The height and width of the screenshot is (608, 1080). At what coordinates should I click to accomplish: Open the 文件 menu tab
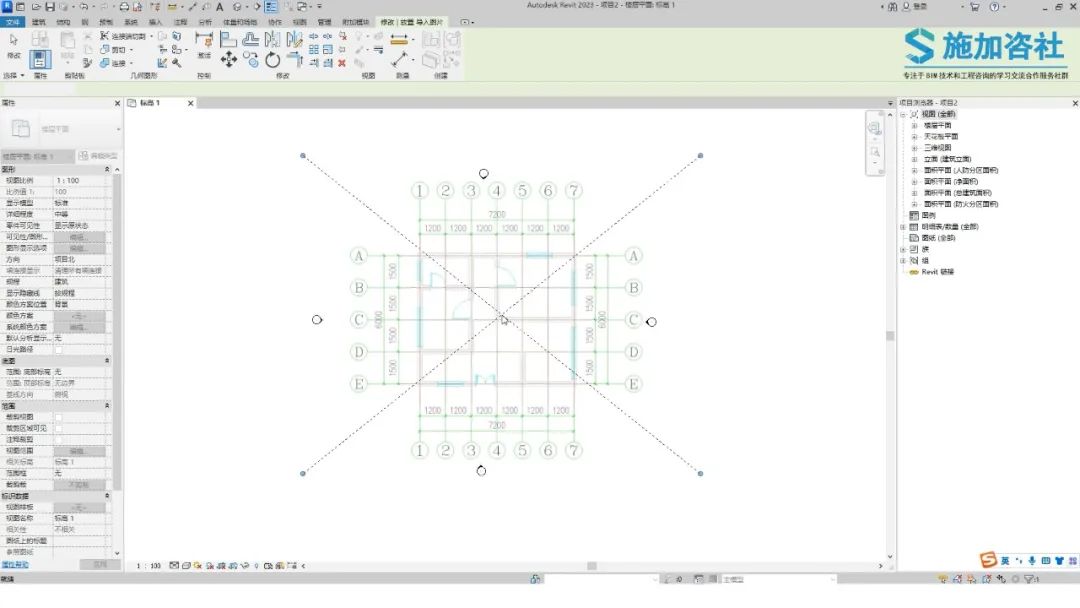12,22
